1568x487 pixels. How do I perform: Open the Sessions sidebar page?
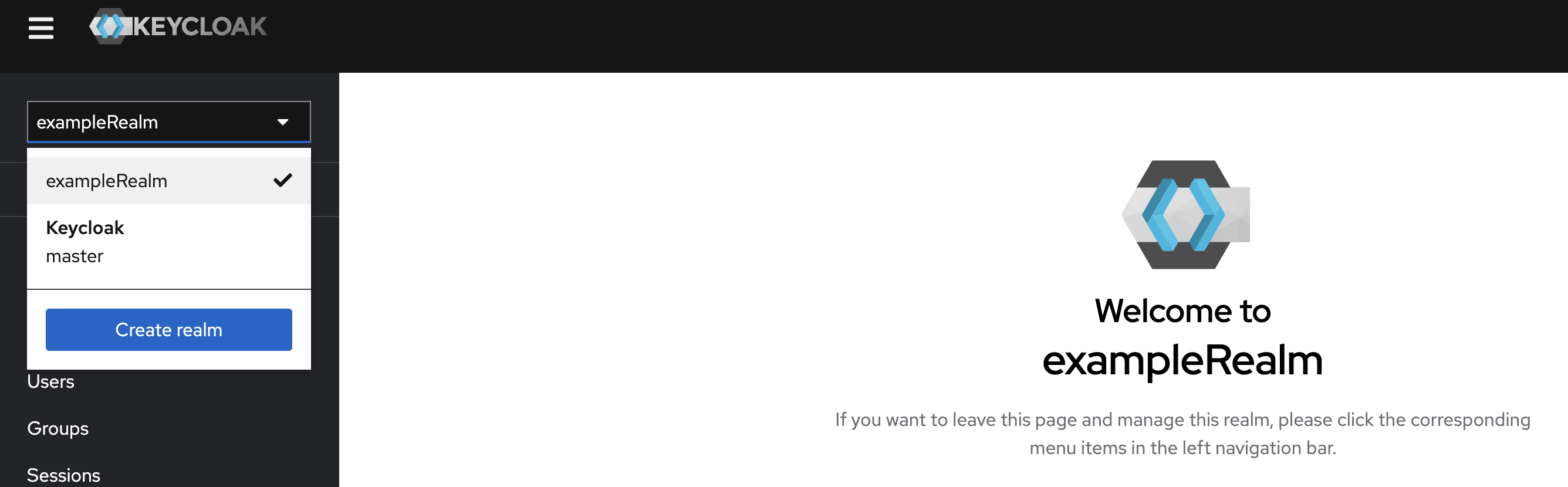click(x=63, y=475)
